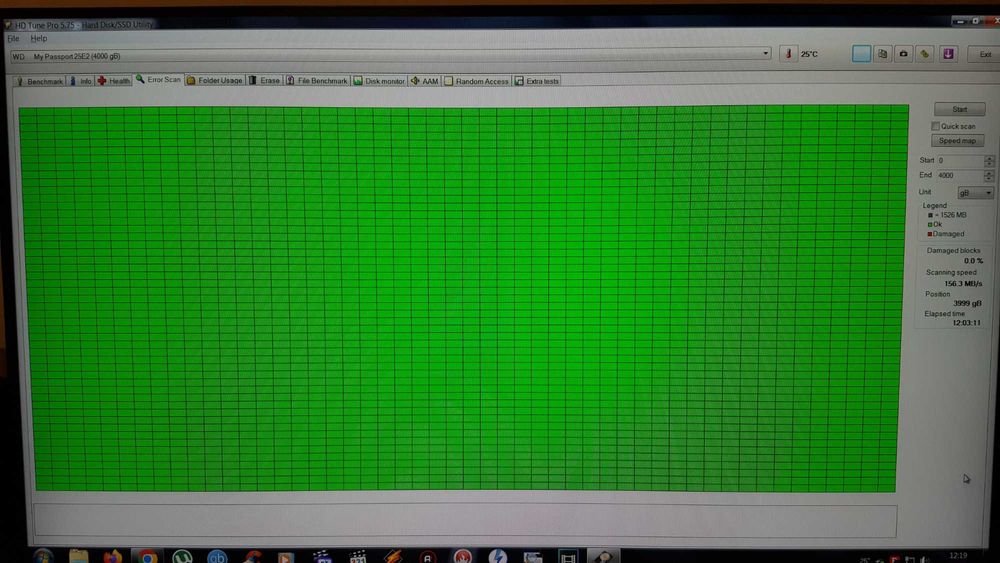1000x563 pixels.
Task: Click the taskbar clock
Action: coord(958,556)
